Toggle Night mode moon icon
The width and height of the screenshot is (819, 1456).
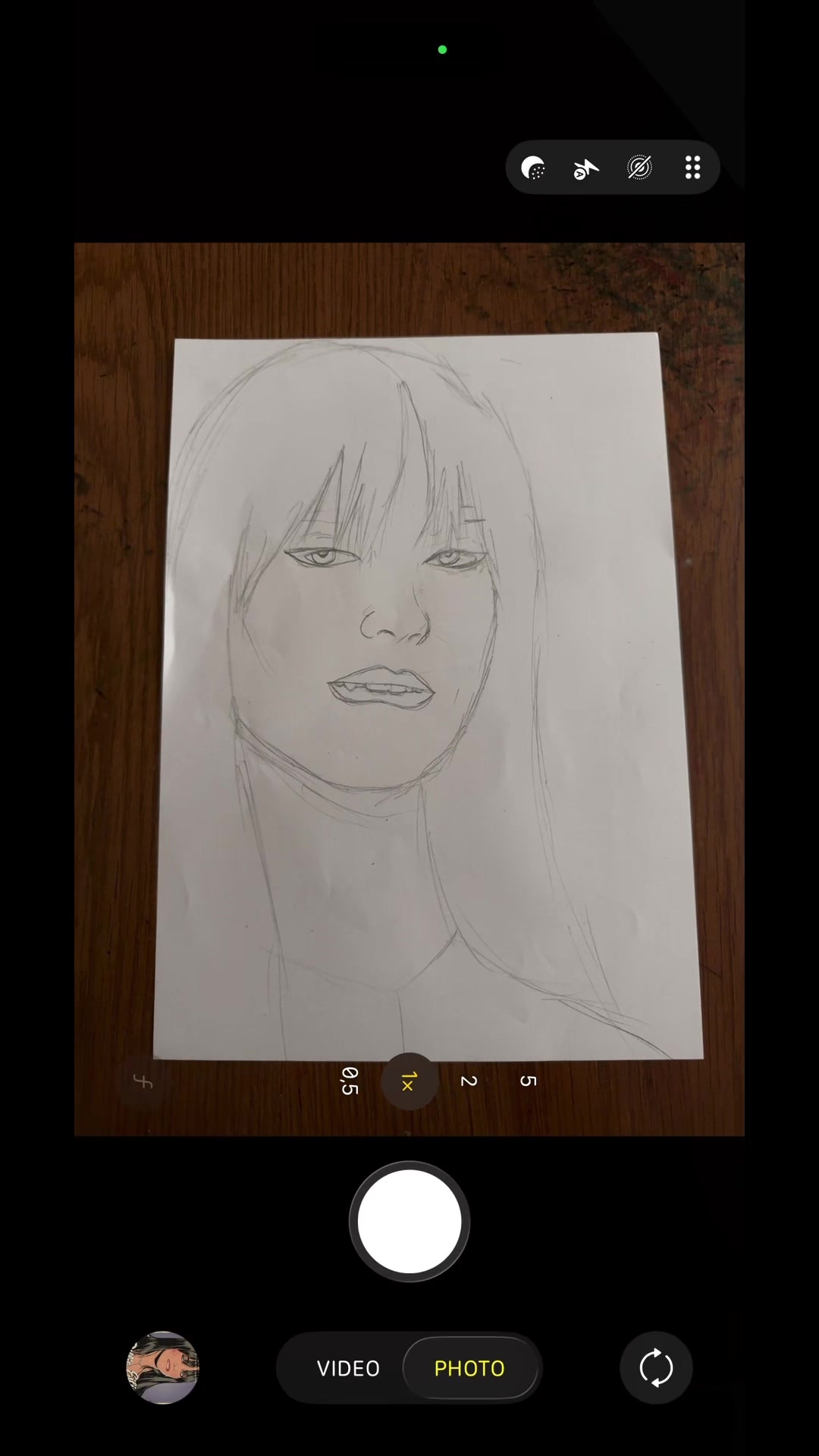tap(534, 168)
